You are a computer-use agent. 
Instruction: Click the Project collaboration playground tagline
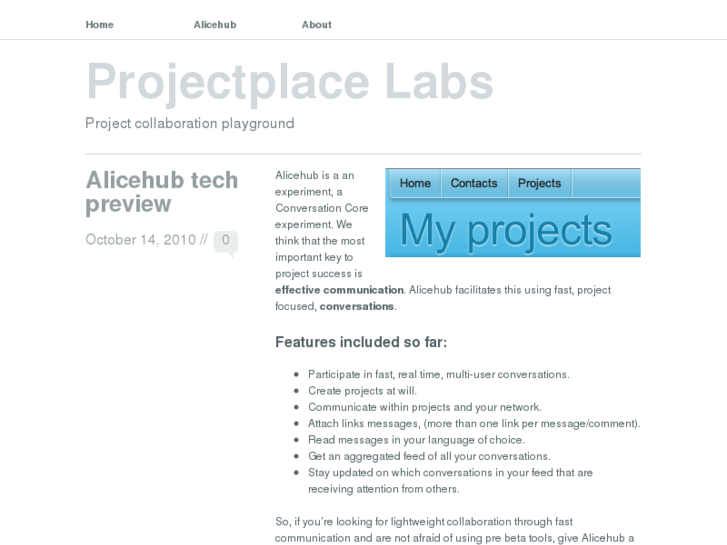[x=190, y=124]
